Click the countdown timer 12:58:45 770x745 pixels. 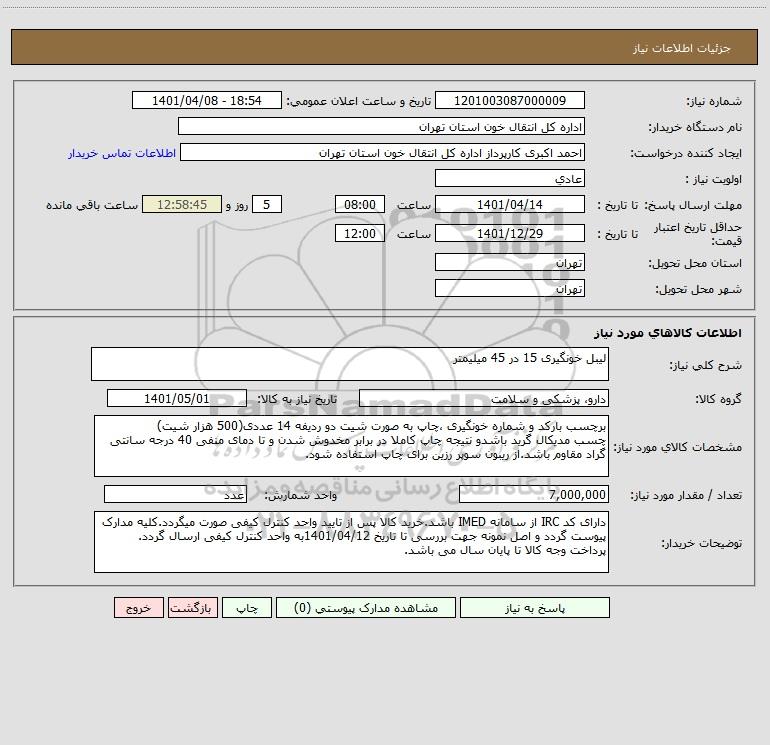tap(182, 204)
